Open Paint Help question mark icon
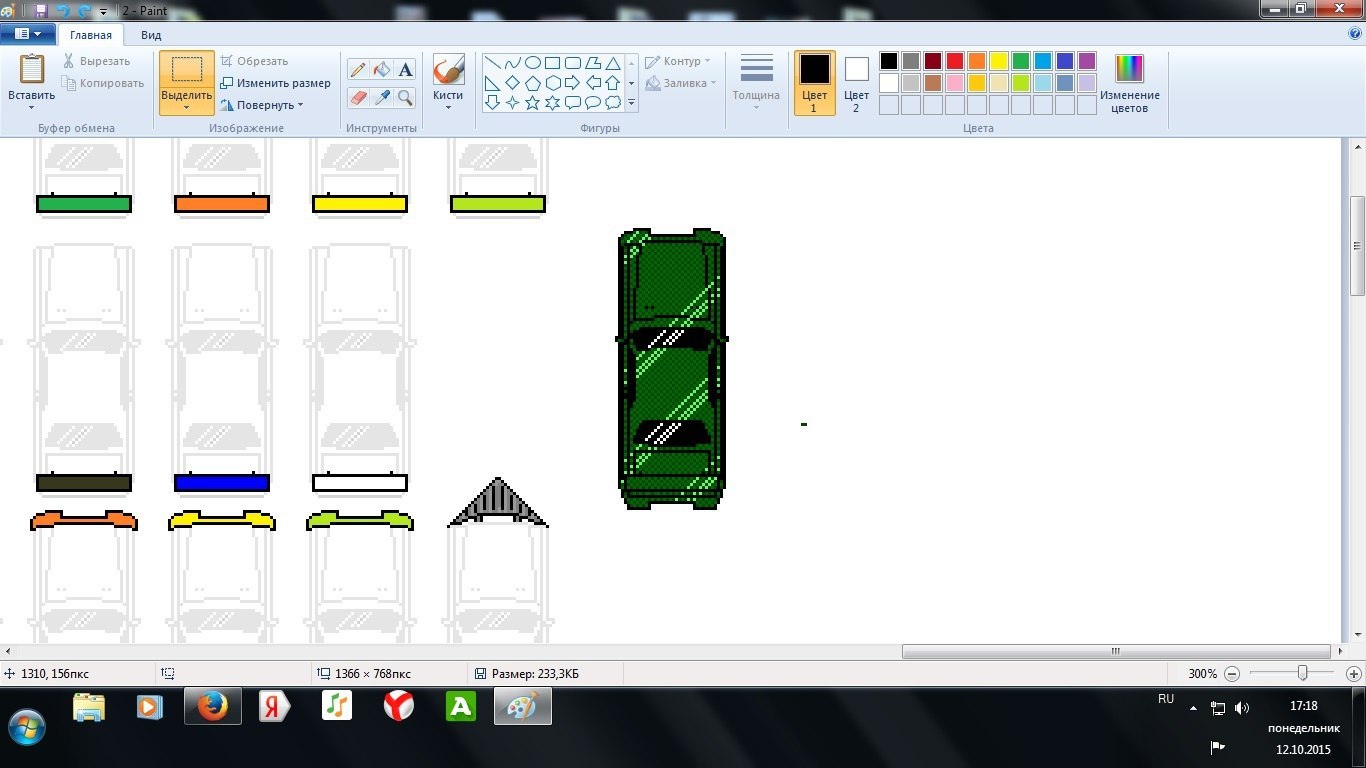Screen dimensions: 1366x768 [x=1355, y=33]
